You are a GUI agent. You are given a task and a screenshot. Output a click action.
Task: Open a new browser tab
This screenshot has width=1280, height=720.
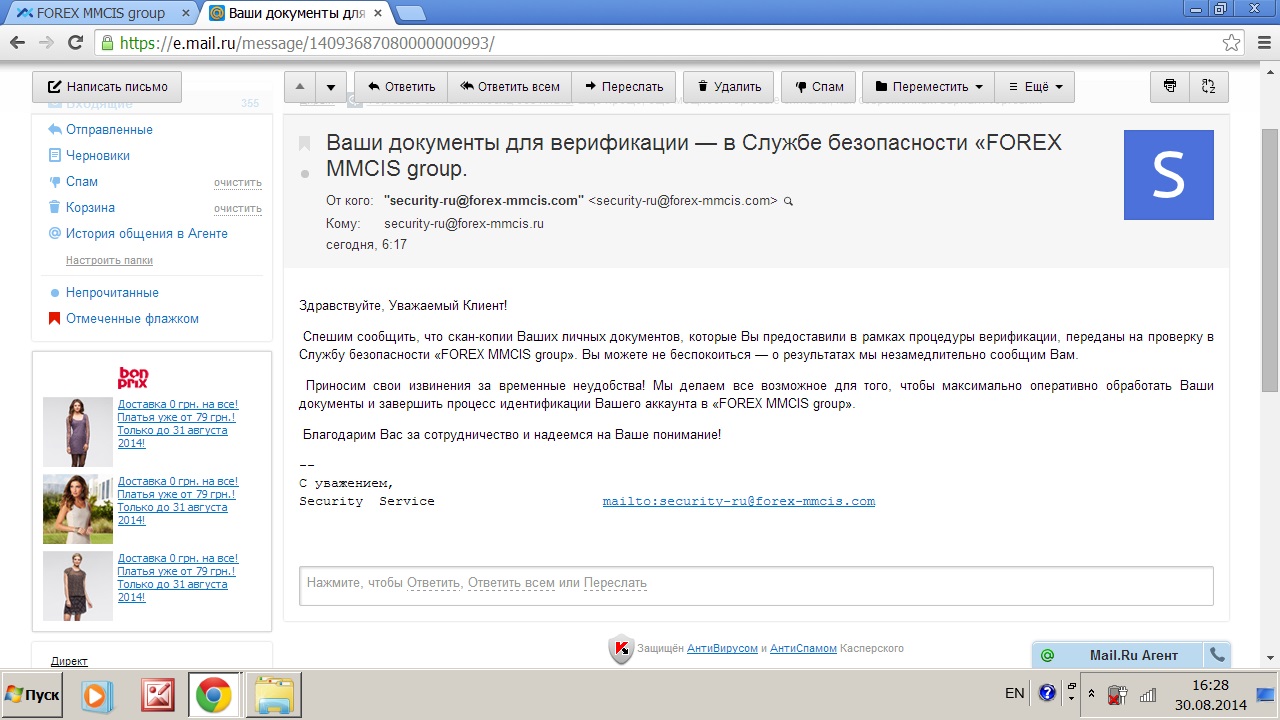(410, 13)
